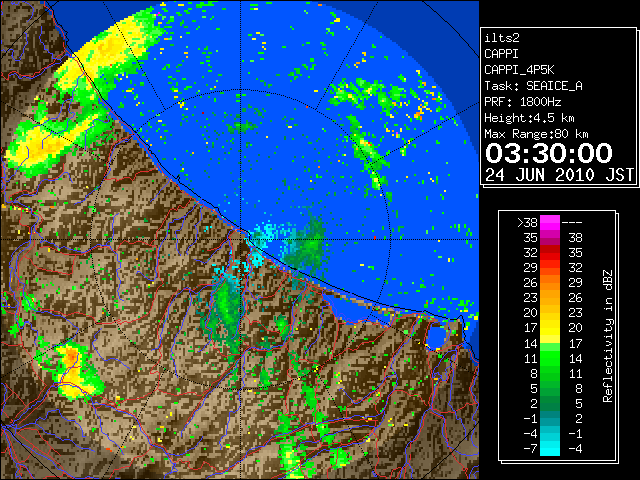Click the cyan -7 to -4 dBZ legend color

[x=550, y=448]
